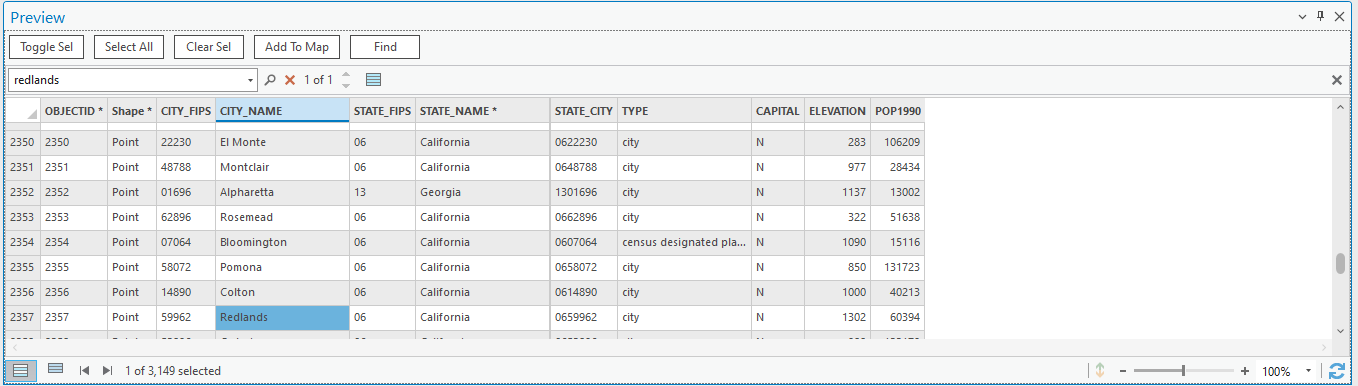Image resolution: width=1358 pixels, height=386 pixels.
Task: Click the Colton cell
Action: [x=282, y=292]
